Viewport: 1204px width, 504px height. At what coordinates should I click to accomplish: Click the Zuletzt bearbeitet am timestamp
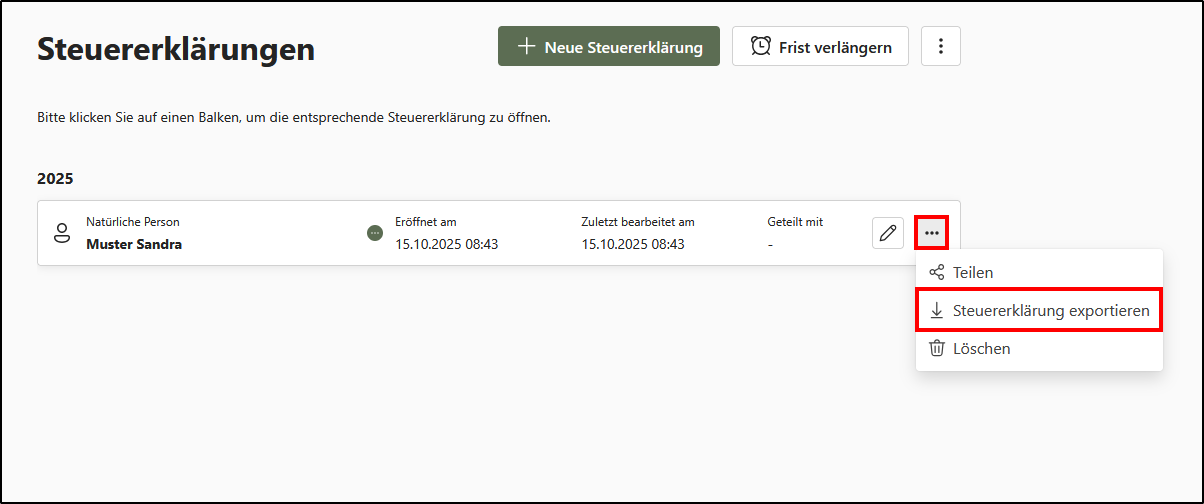coord(632,244)
